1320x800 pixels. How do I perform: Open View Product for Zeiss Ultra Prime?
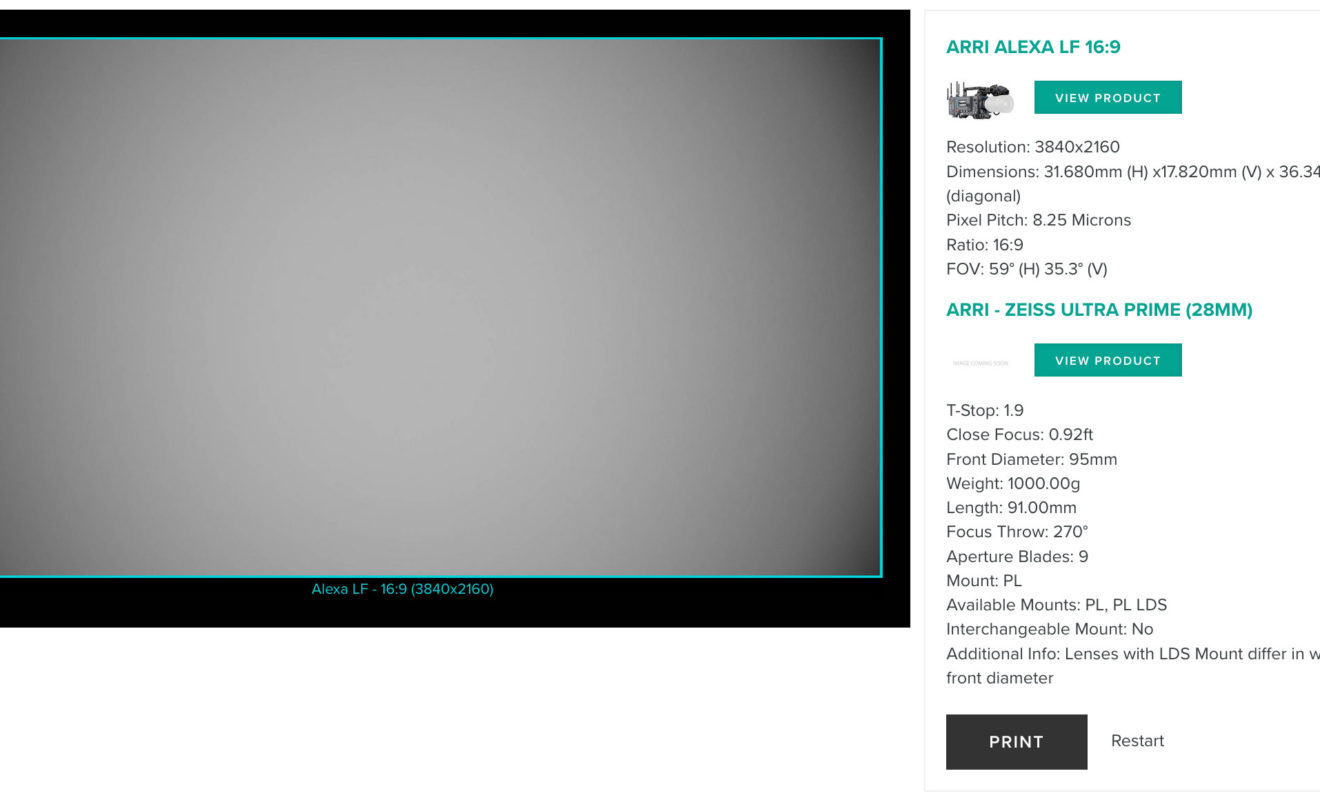coord(1108,360)
